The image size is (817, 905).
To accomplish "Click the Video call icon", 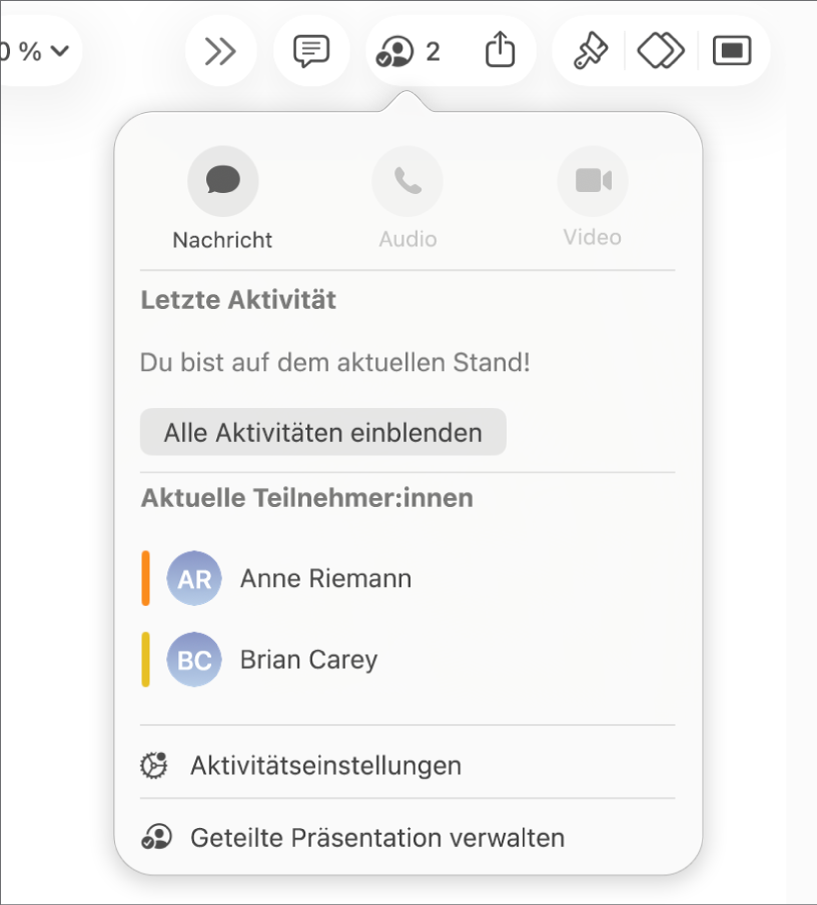I will click(x=593, y=181).
